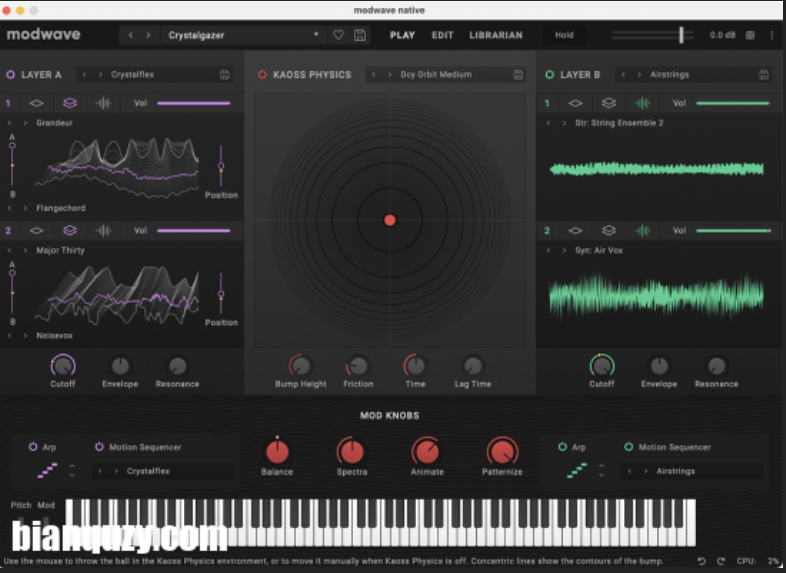
Task: Toggle Layer A Arp on/off
Action: click(x=33, y=447)
